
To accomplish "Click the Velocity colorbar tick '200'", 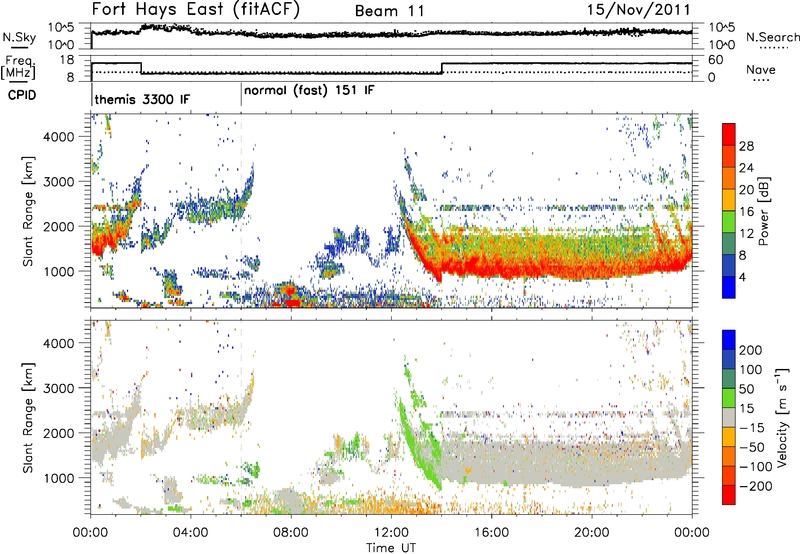I will (751, 350).
